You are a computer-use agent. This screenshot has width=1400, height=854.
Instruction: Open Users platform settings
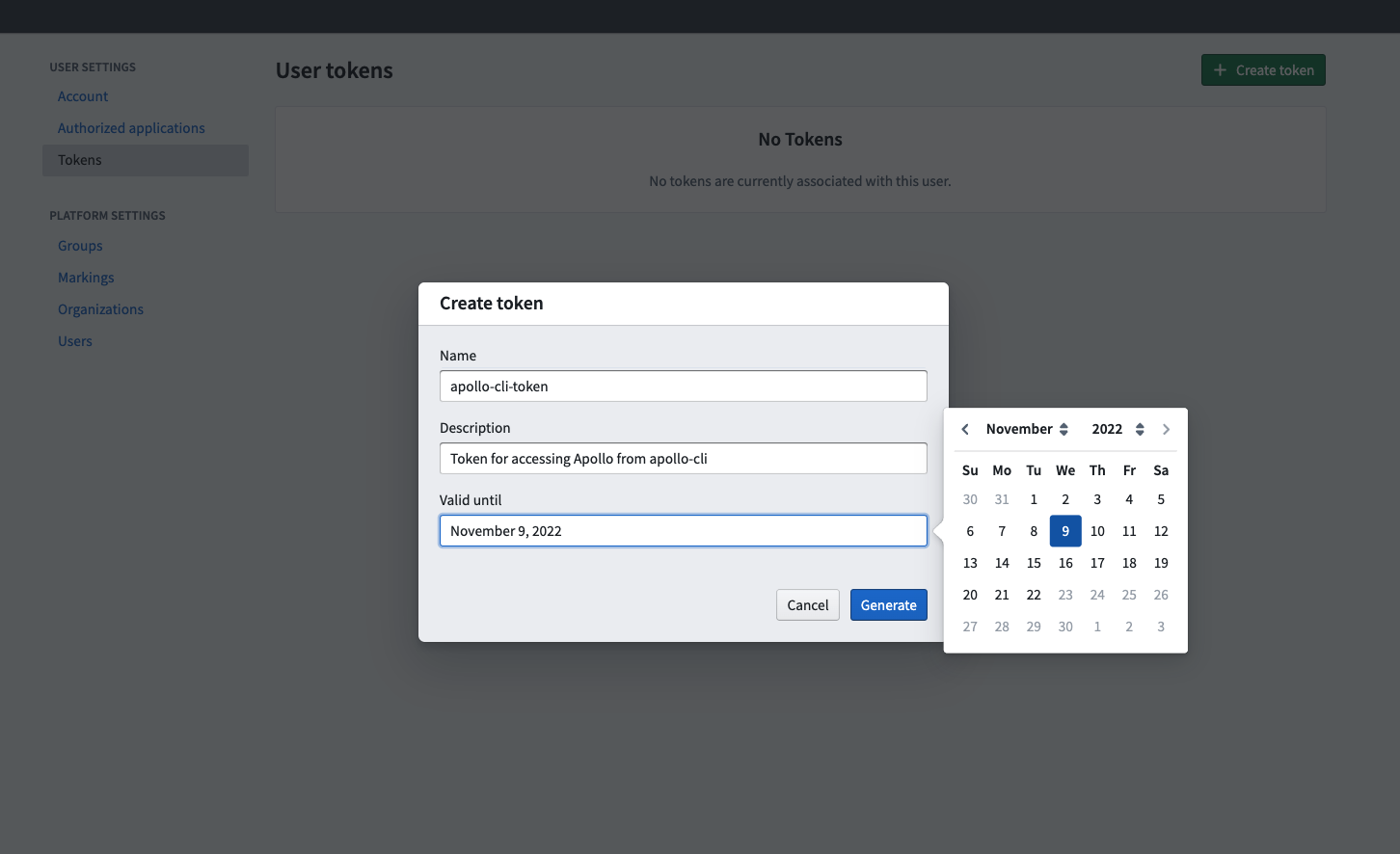point(75,341)
